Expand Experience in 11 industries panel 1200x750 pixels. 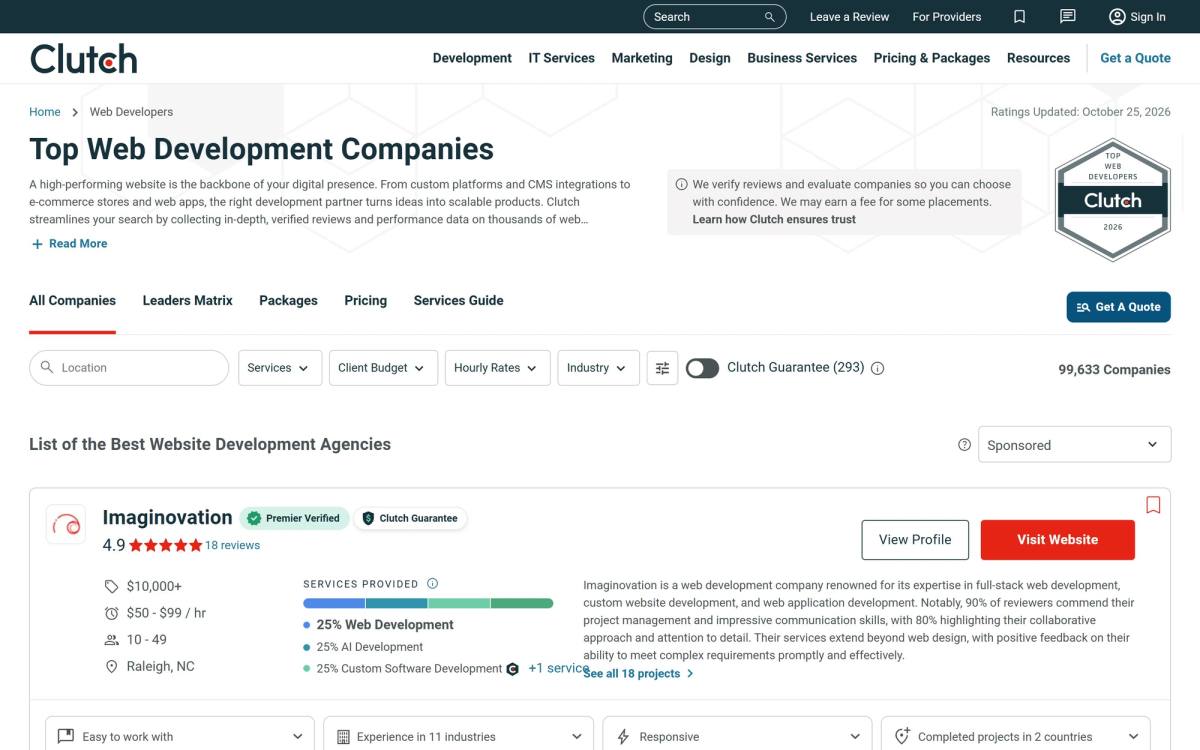459,736
